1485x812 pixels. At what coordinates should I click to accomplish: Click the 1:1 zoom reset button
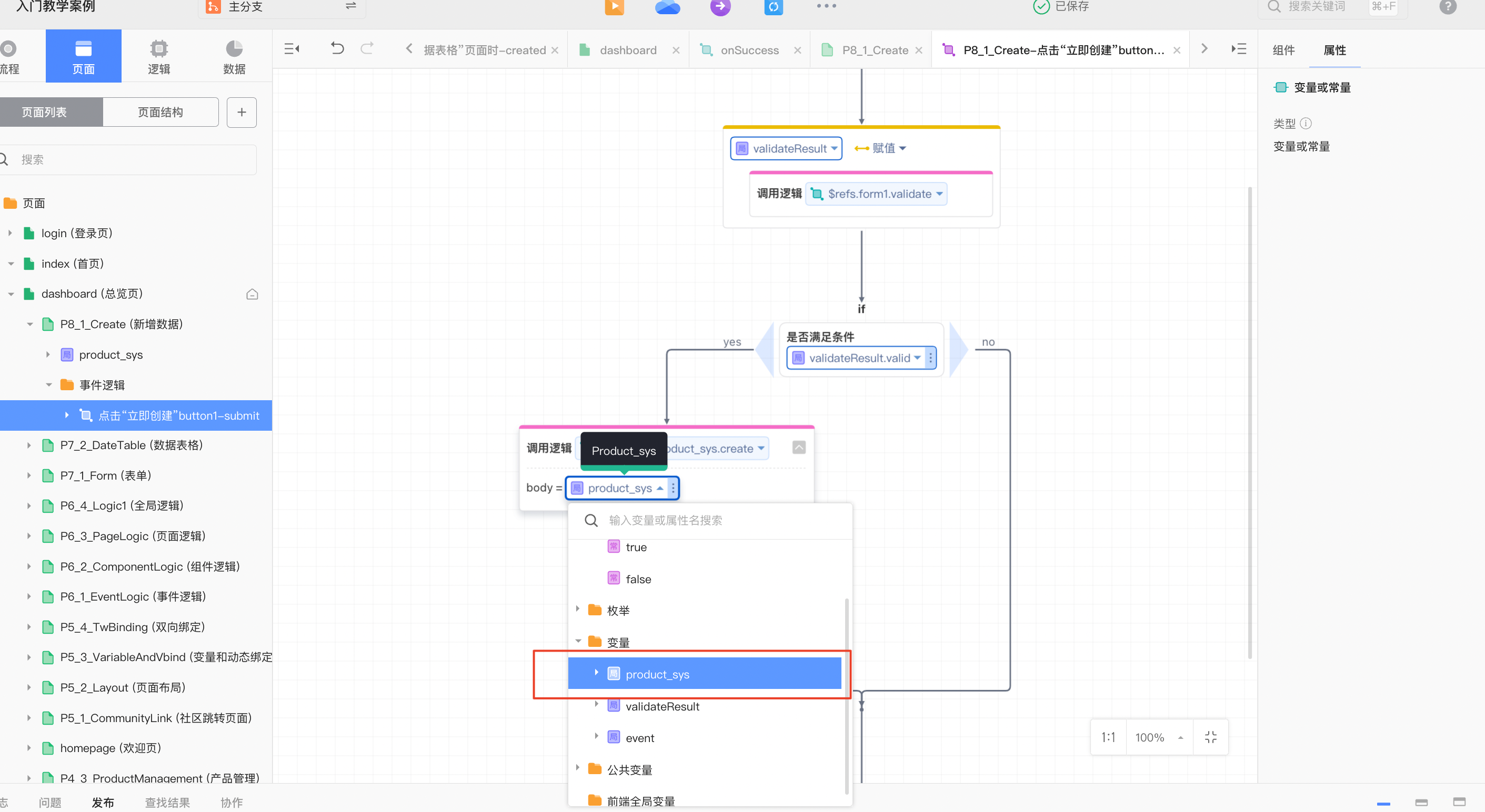(1108, 737)
